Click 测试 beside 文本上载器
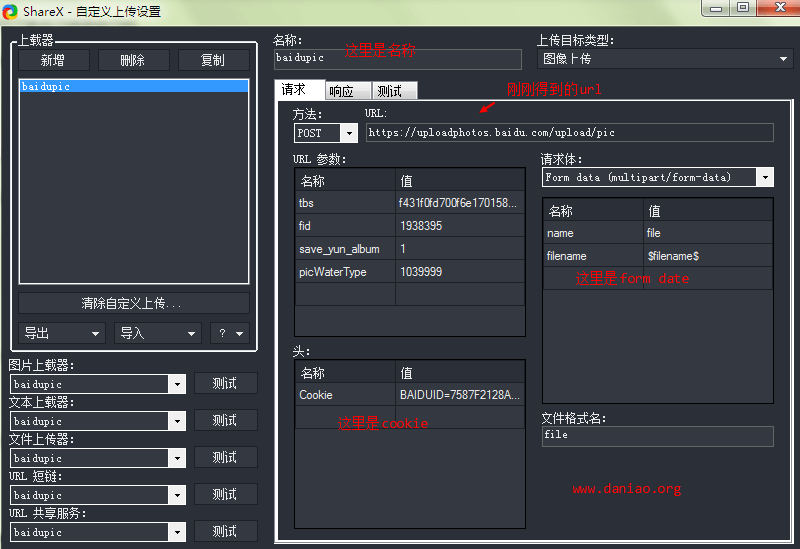Image resolution: width=800 pixels, height=549 pixels. pyautogui.click(x=225, y=420)
